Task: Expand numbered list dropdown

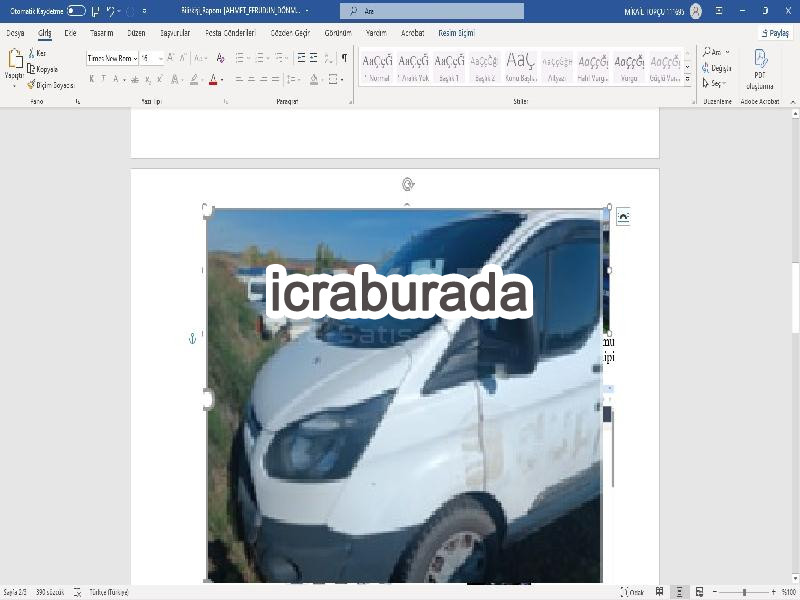Action: click(269, 58)
